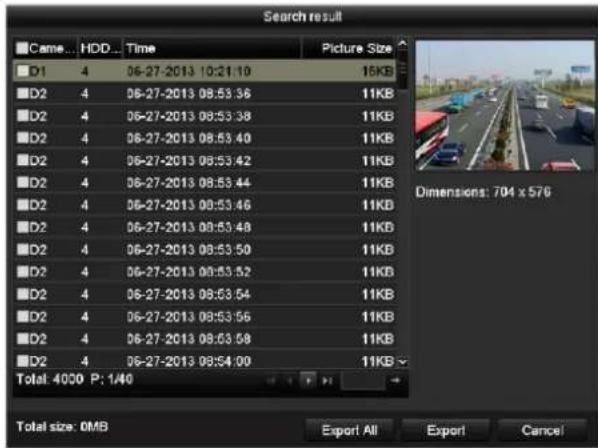Go to the previous results page
The width and height of the screenshot is (598, 448).
(290, 381)
